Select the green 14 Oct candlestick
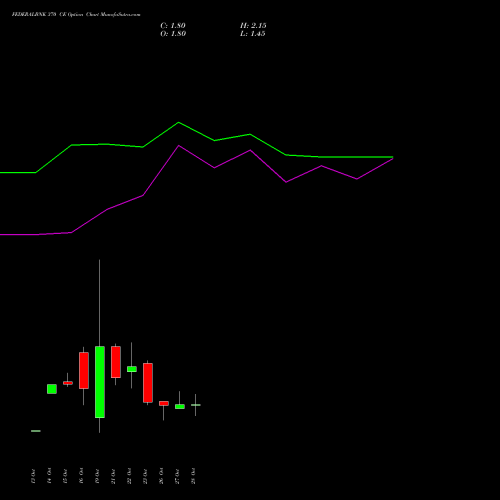This screenshot has width=500, height=500. (52, 389)
